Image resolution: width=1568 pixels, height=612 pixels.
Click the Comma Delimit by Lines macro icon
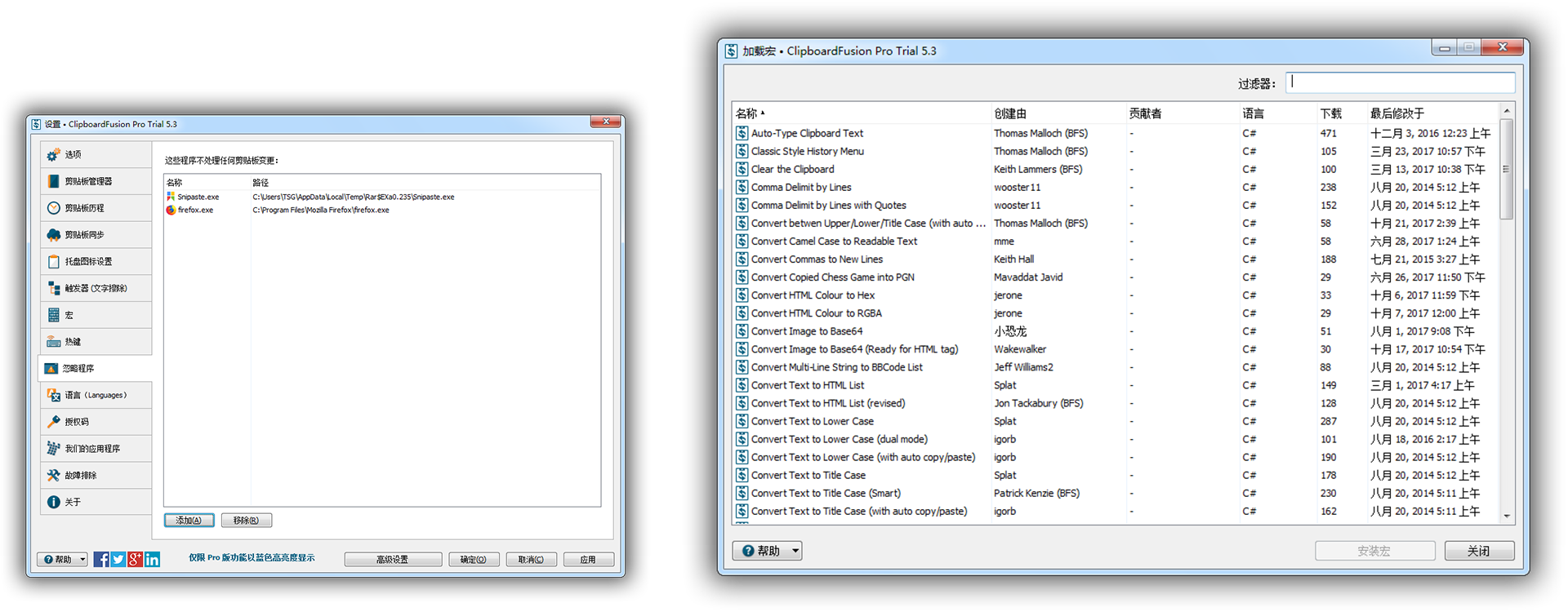coord(742,187)
